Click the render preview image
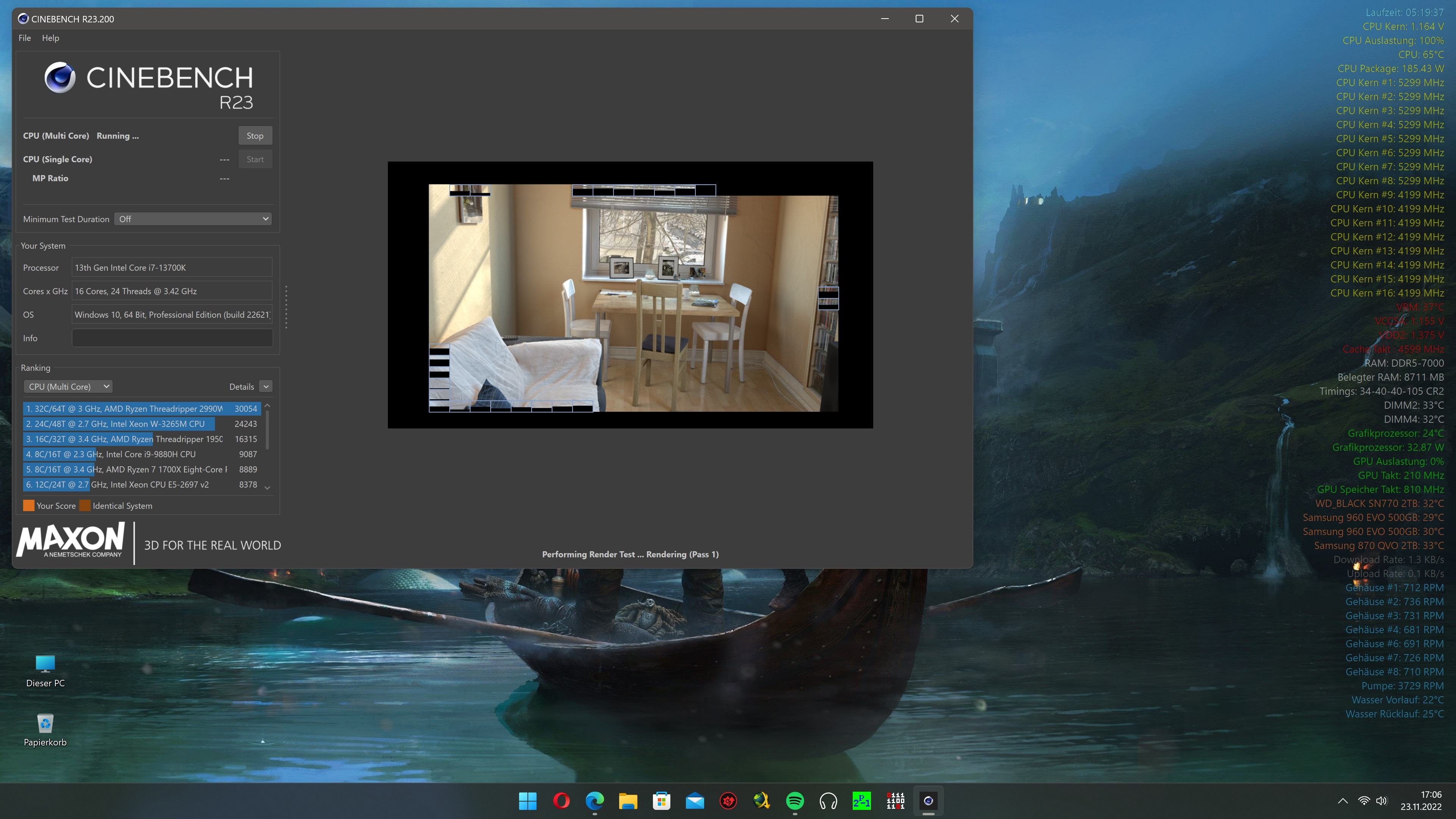Screen dimensions: 1456x819 pos(630,295)
